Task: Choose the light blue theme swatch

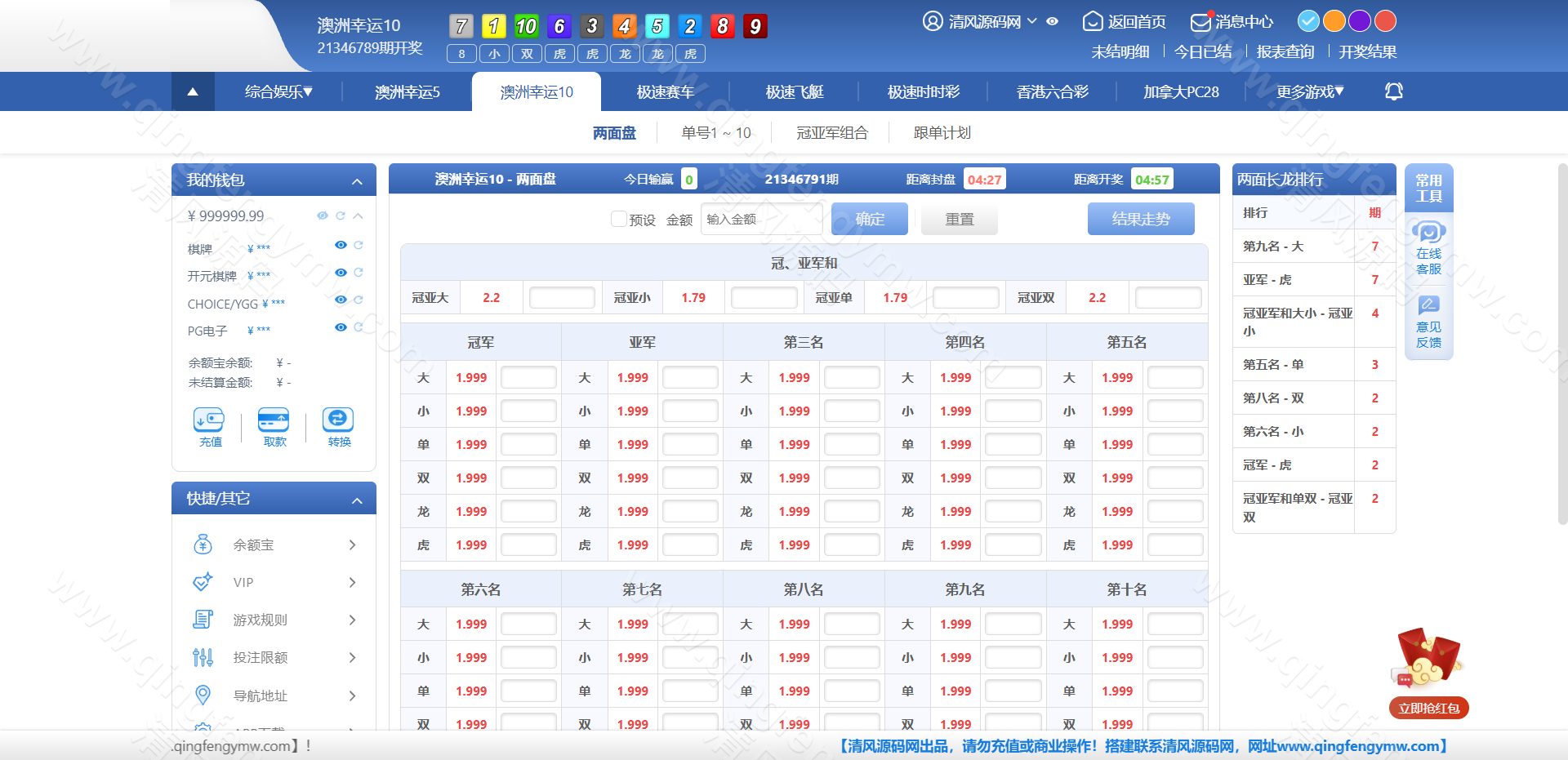Action: tap(1308, 20)
